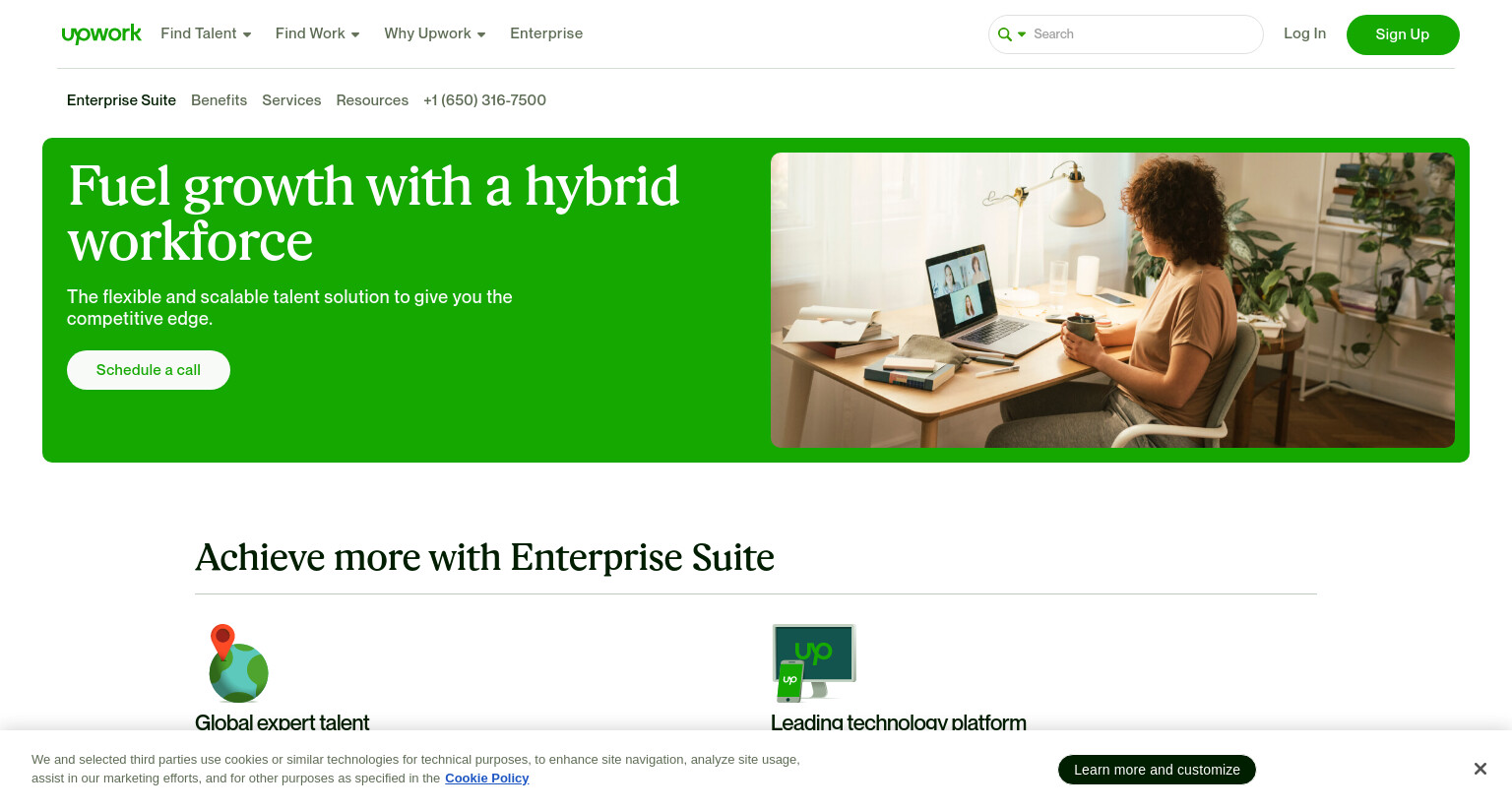Image resolution: width=1512 pixels, height=811 pixels.
Task: Expand the Find Work menu
Action: point(317,33)
